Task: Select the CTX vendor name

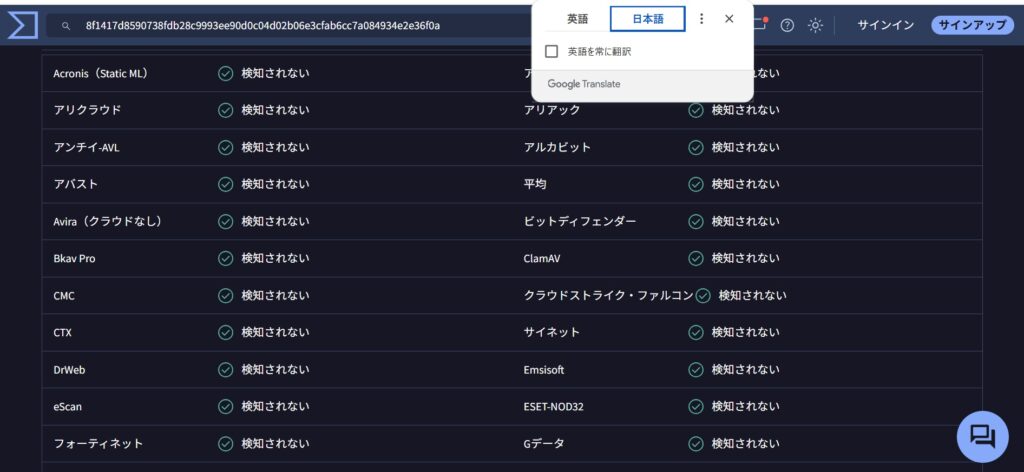Action: (63, 333)
